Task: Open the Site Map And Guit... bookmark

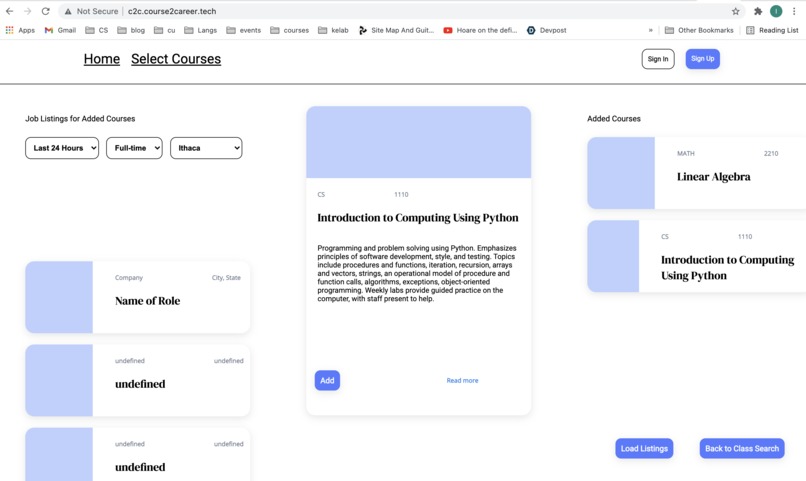Action: (396, 30)
